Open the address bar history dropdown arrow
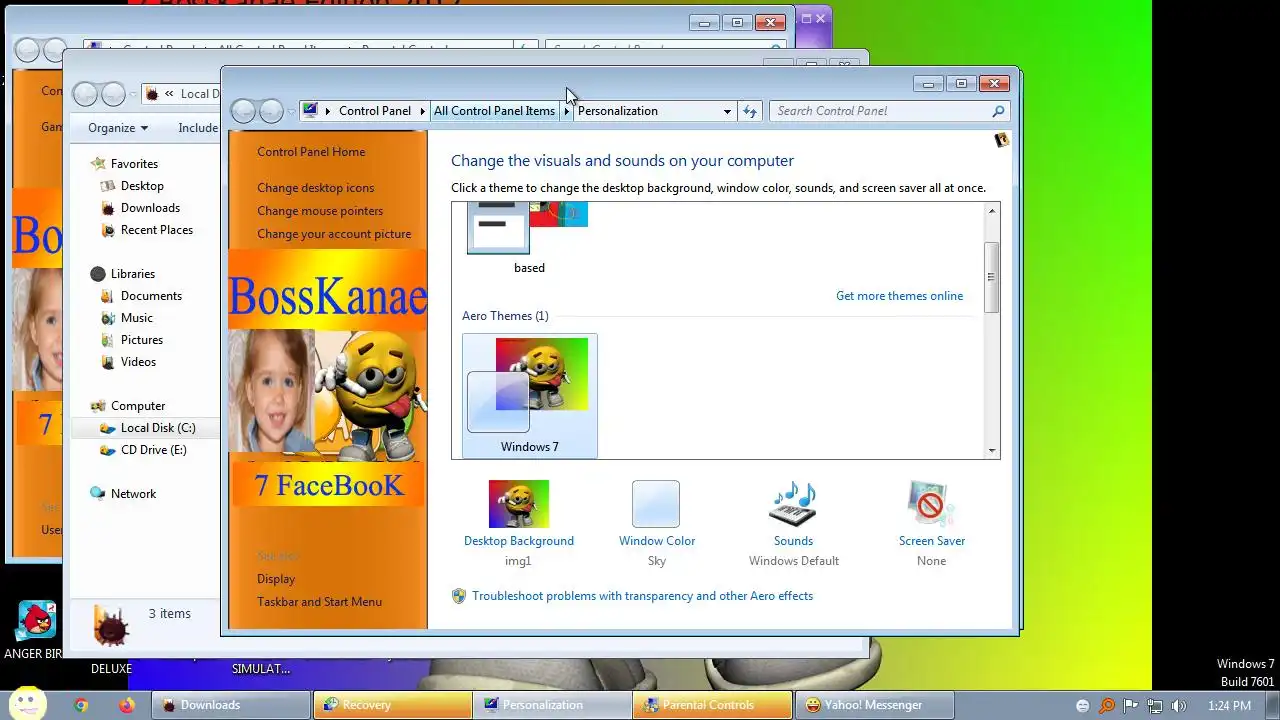 click(x=727, y=111)
